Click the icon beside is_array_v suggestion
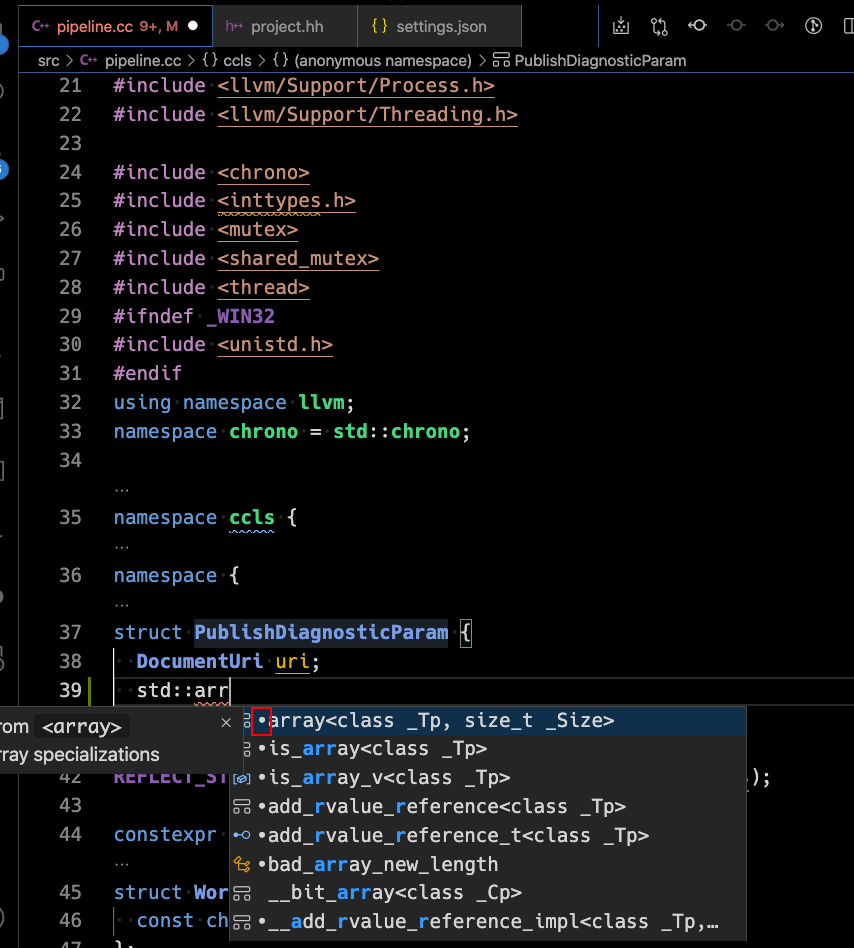854x948 pixels. pos(241,778)
